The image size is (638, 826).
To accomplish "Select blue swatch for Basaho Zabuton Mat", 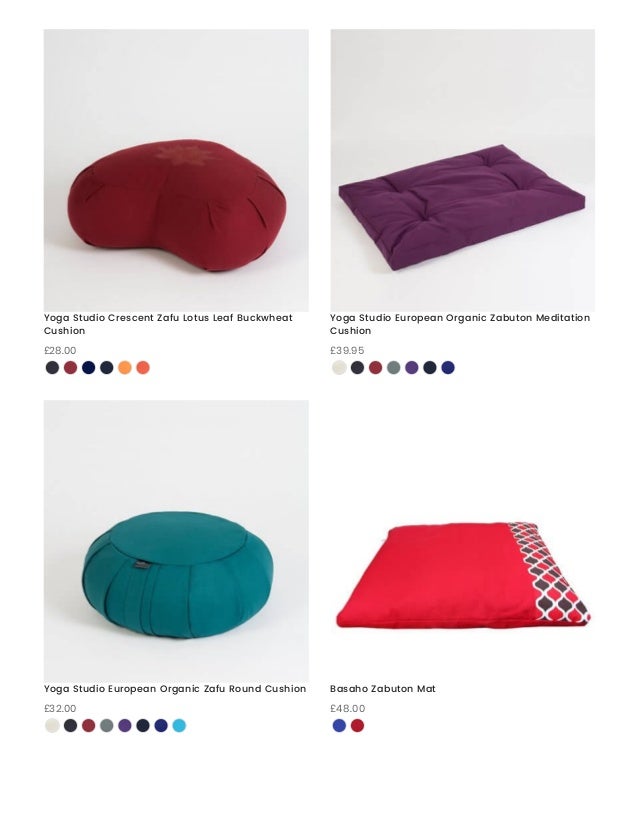I will (339, 725).
